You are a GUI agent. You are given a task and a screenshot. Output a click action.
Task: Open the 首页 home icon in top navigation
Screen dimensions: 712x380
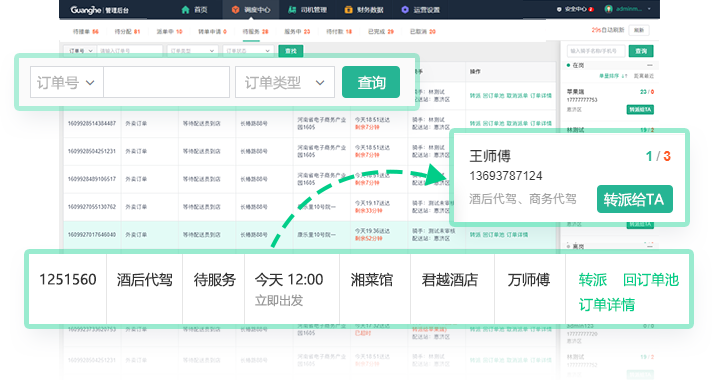[185, 10]
